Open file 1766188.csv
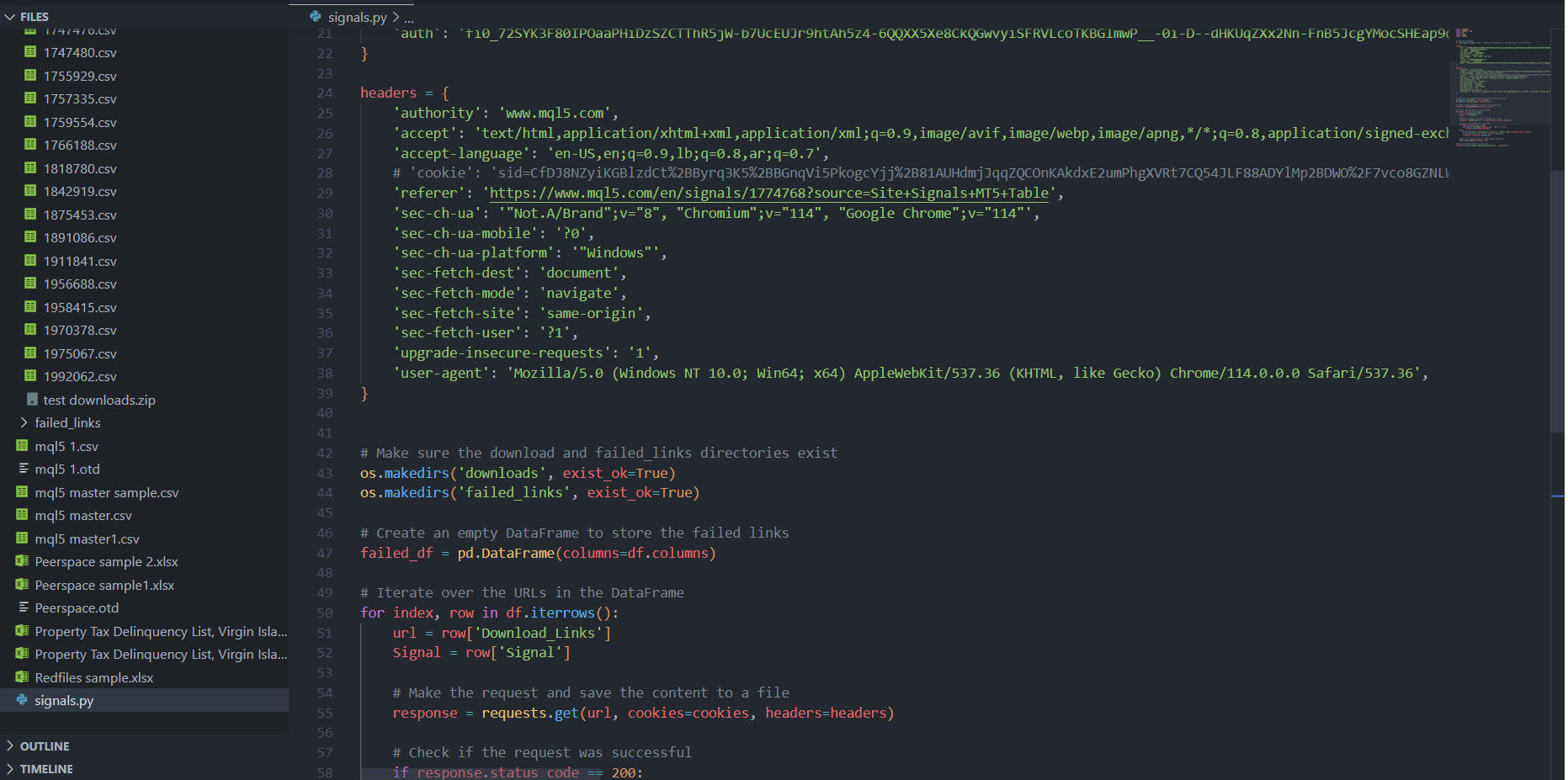 coord(80,145)
